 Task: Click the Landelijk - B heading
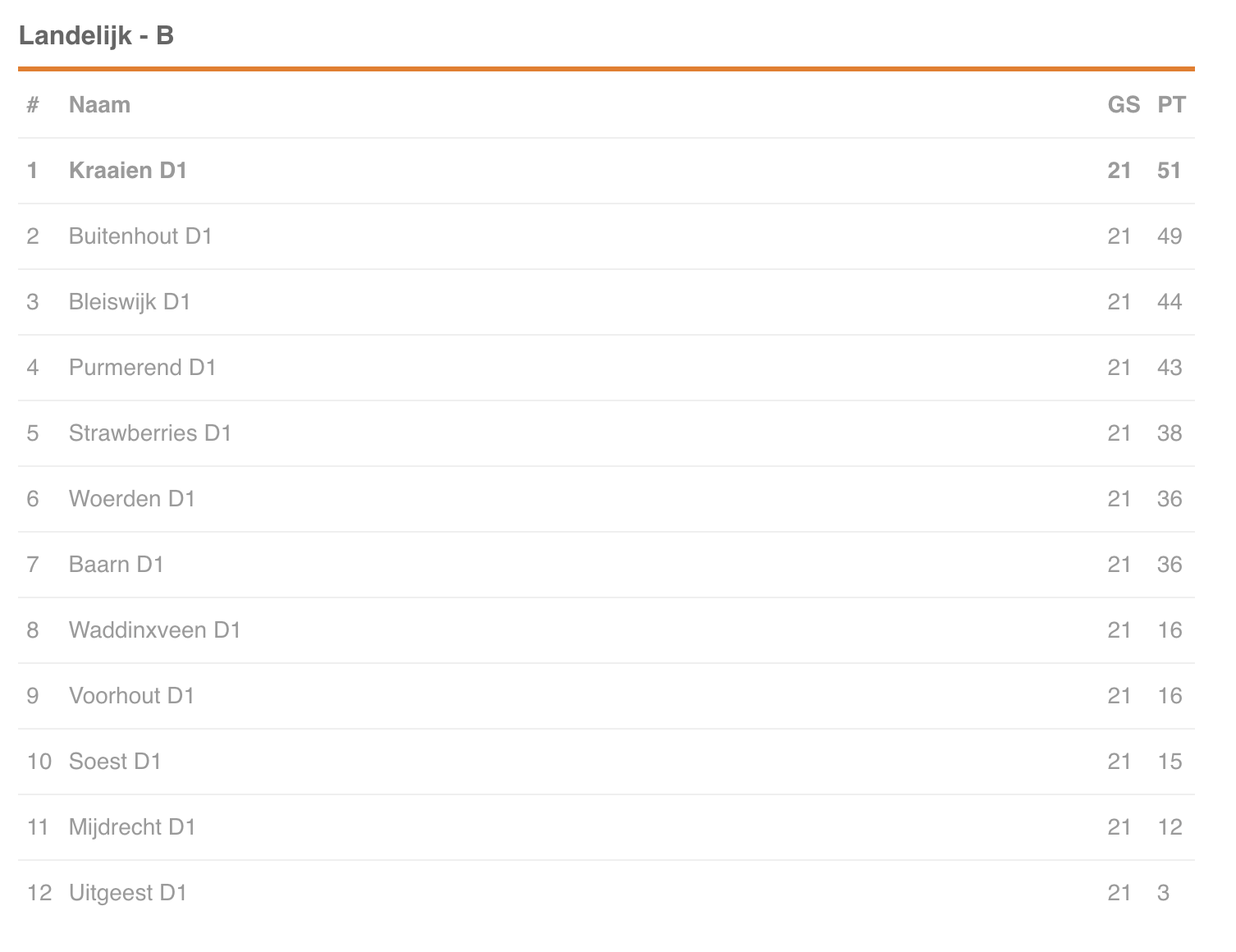pos(96,36)
